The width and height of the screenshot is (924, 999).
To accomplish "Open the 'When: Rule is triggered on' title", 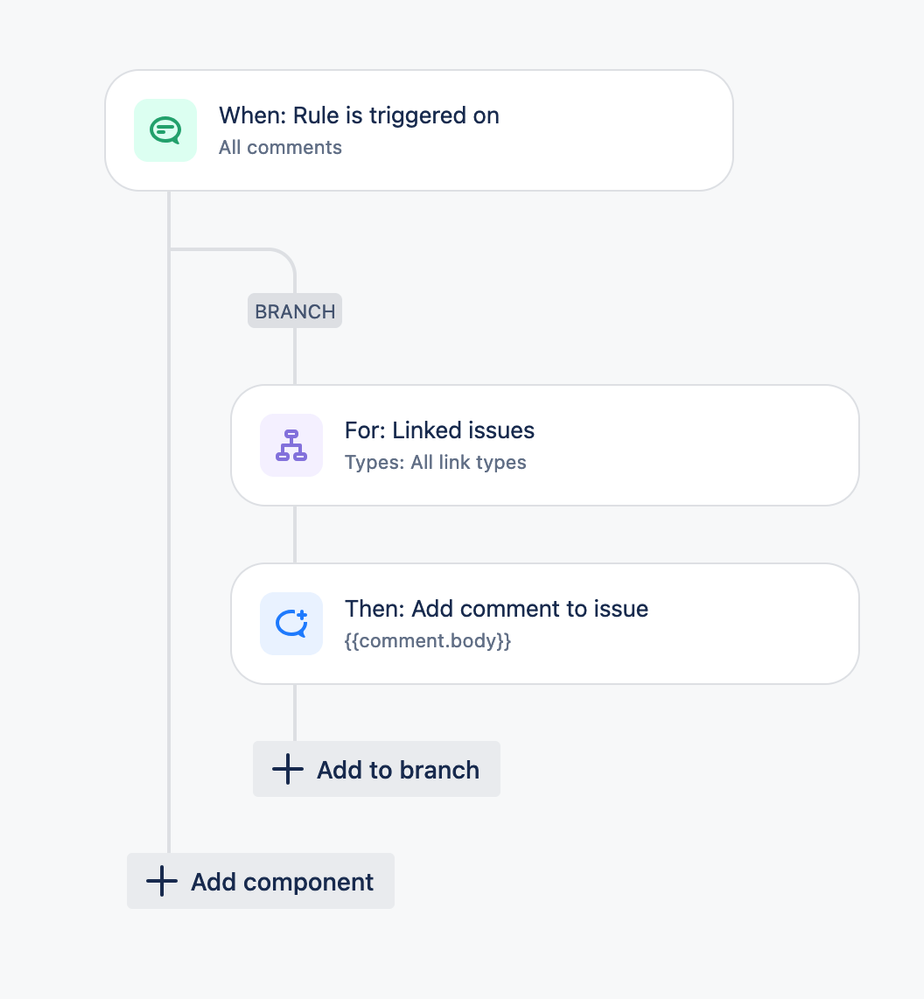I will click(x=359, y=115).
